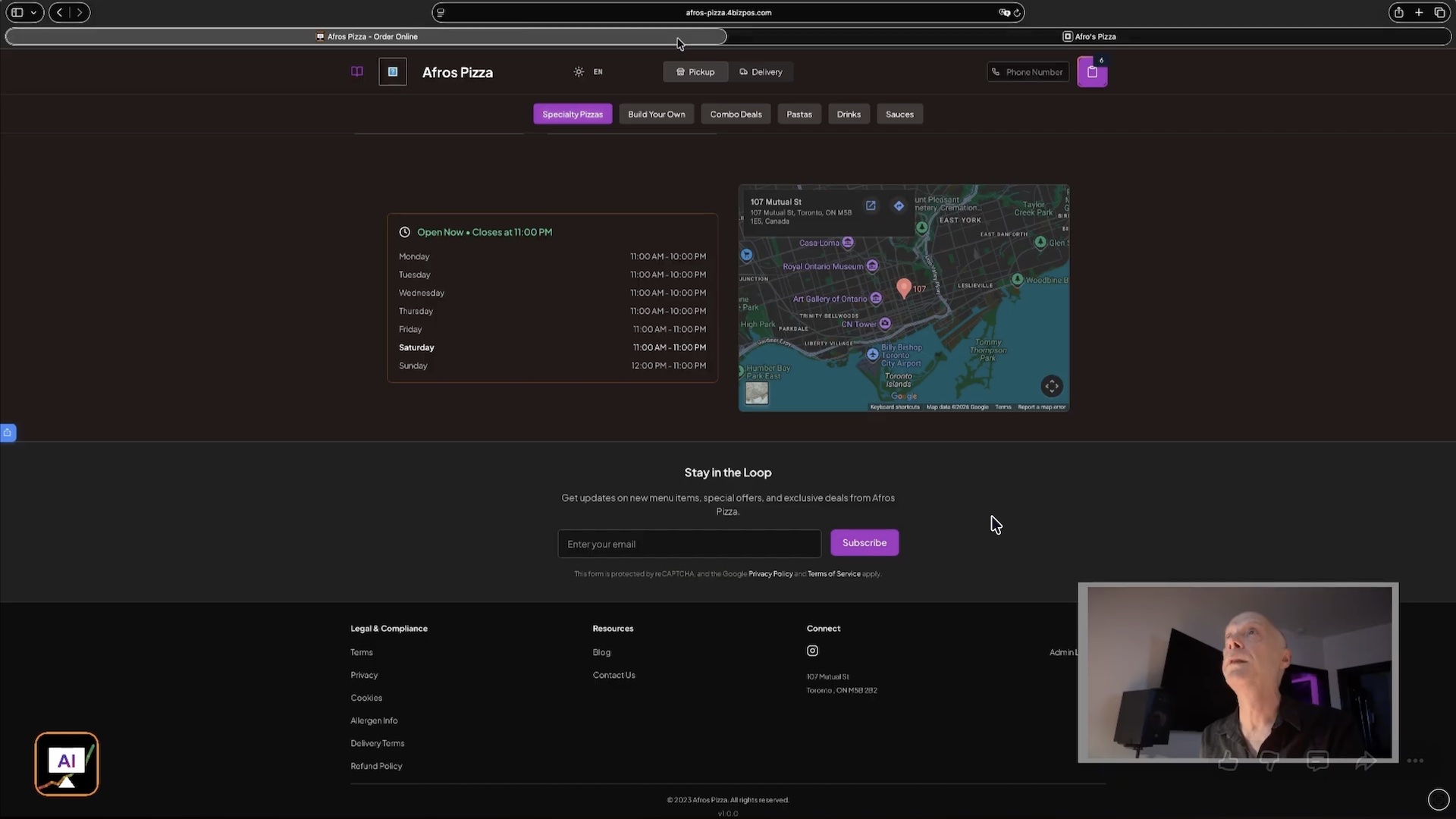Switch to Build Your Own category
1456x819 pixels.
click(656, 115)
